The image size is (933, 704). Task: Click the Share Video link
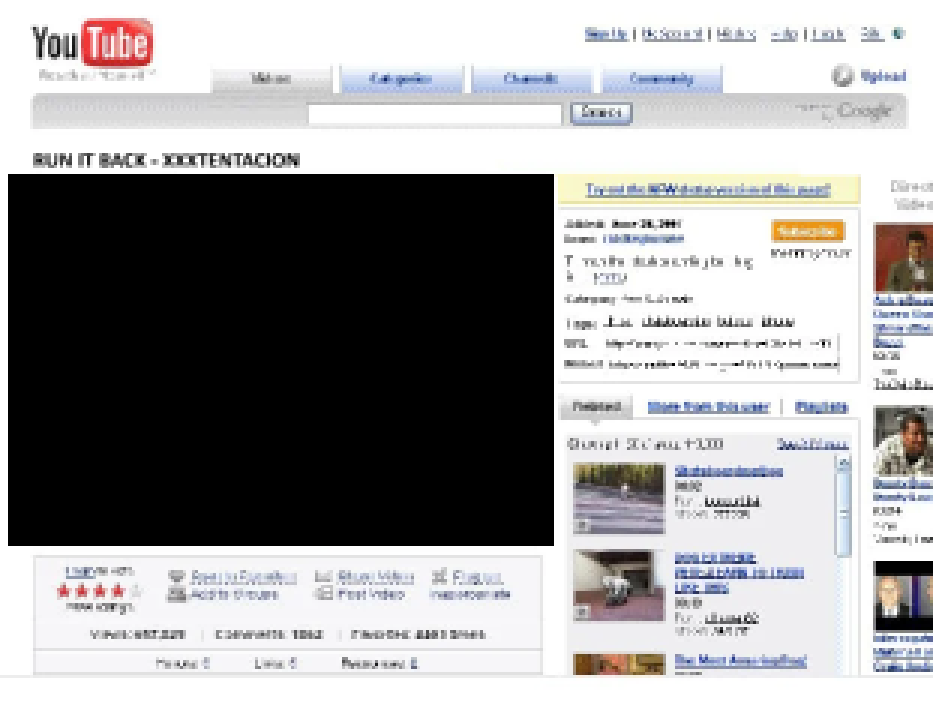point(375,576)
